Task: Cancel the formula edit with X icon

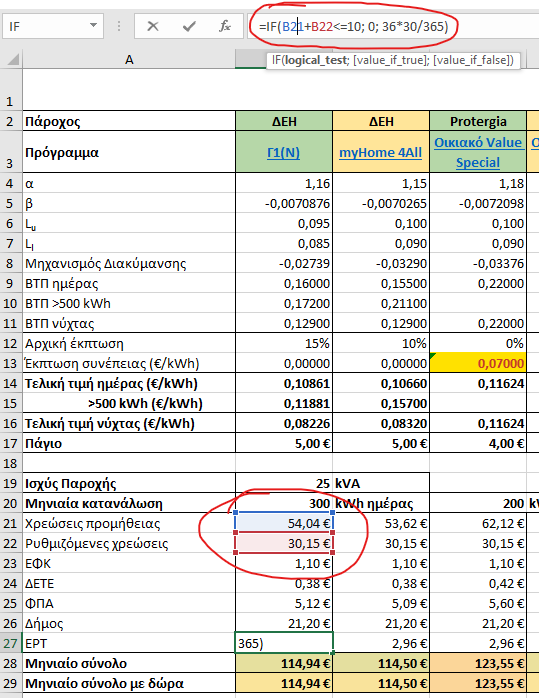Action: (x=153, y=27)
